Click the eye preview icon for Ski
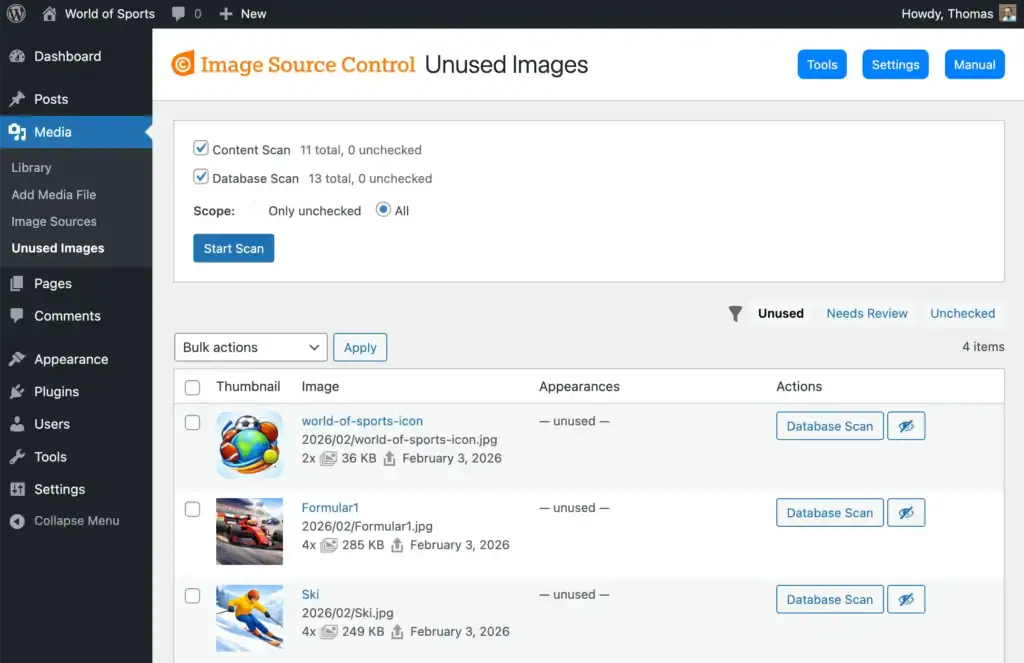The image size is (1024, 663). point(906,599)
